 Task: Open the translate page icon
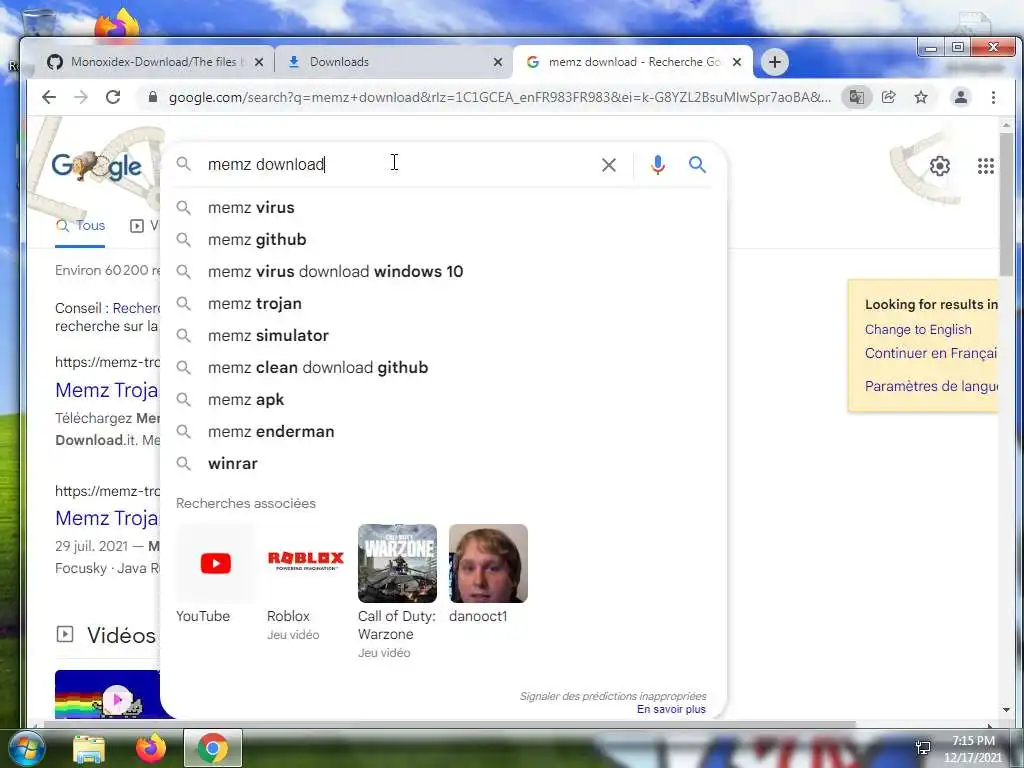pos(856,97)
